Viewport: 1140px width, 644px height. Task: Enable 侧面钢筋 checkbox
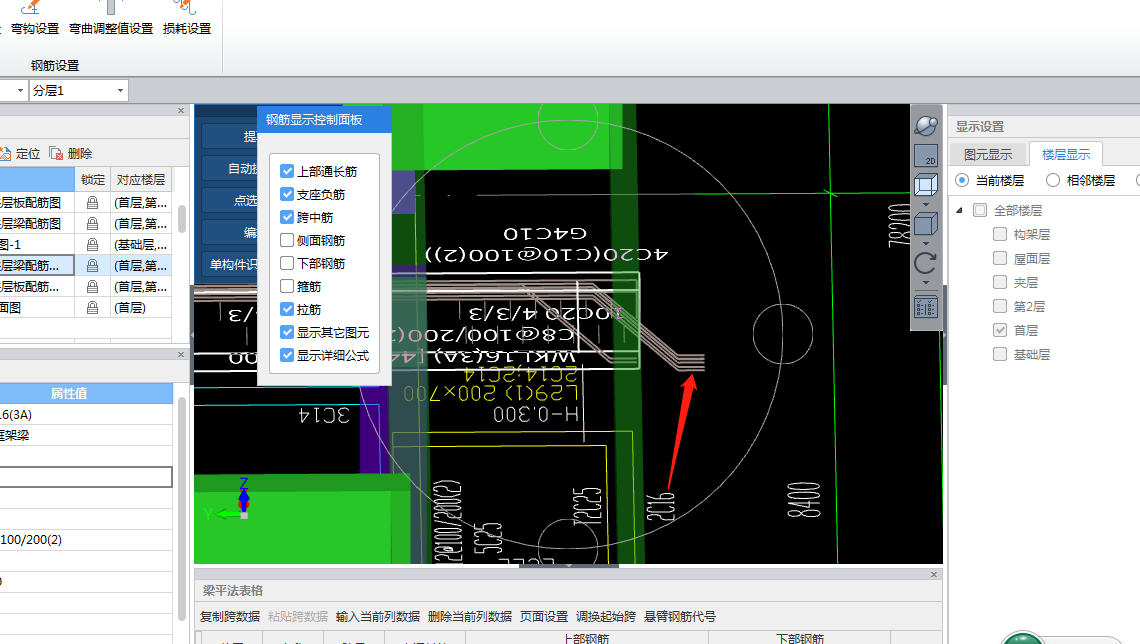click(287, 240)
